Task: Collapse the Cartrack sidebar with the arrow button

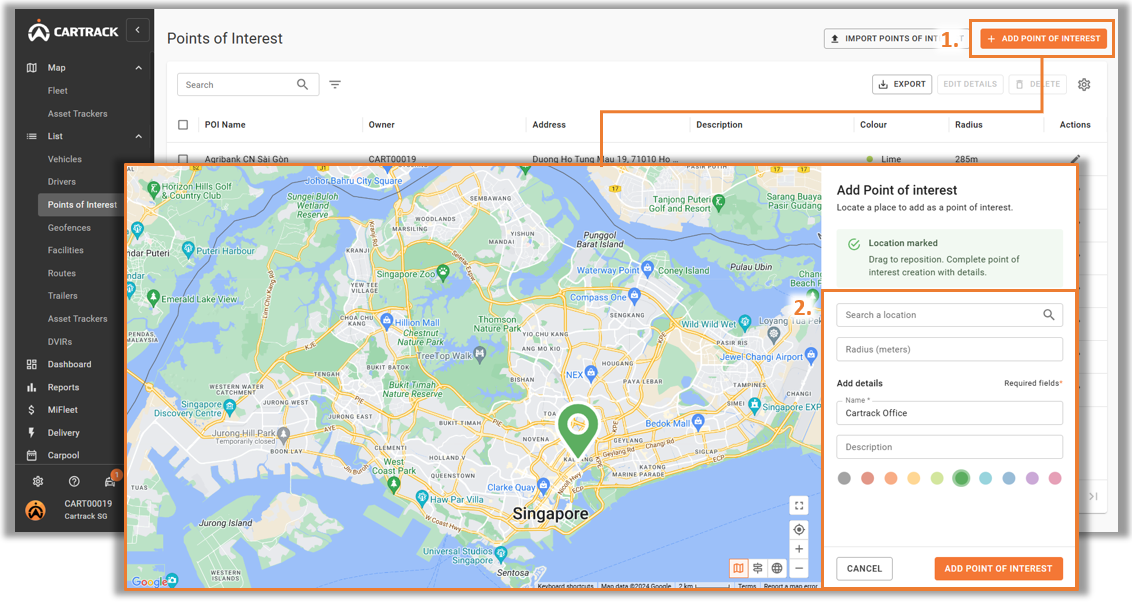Action: (x=137, y=30)
